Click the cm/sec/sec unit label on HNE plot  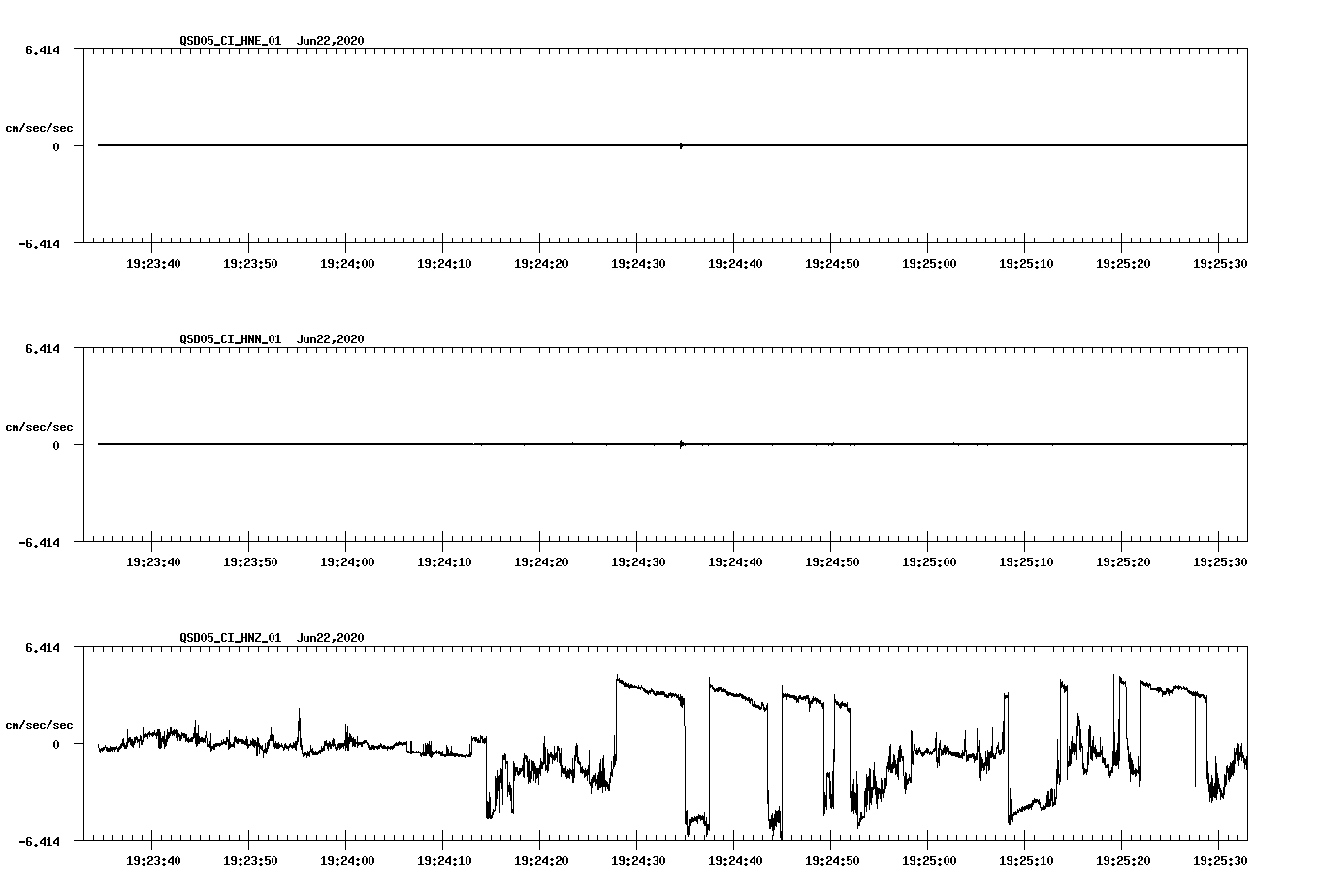(39, 128)
